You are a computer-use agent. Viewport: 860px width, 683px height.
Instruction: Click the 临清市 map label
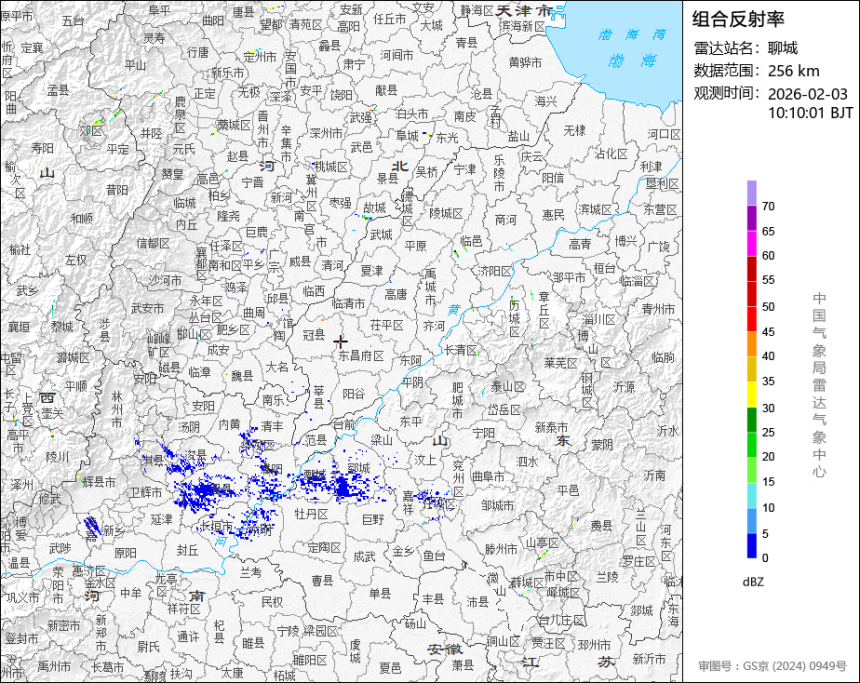348,303
